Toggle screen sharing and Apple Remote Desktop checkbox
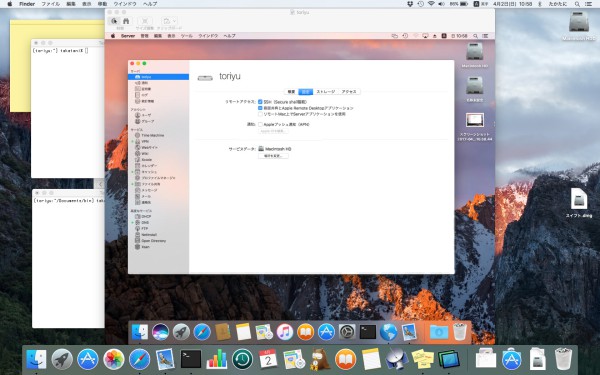Image resolution: width=600 pixels, height=375 pixels. [x=260, y=108]
